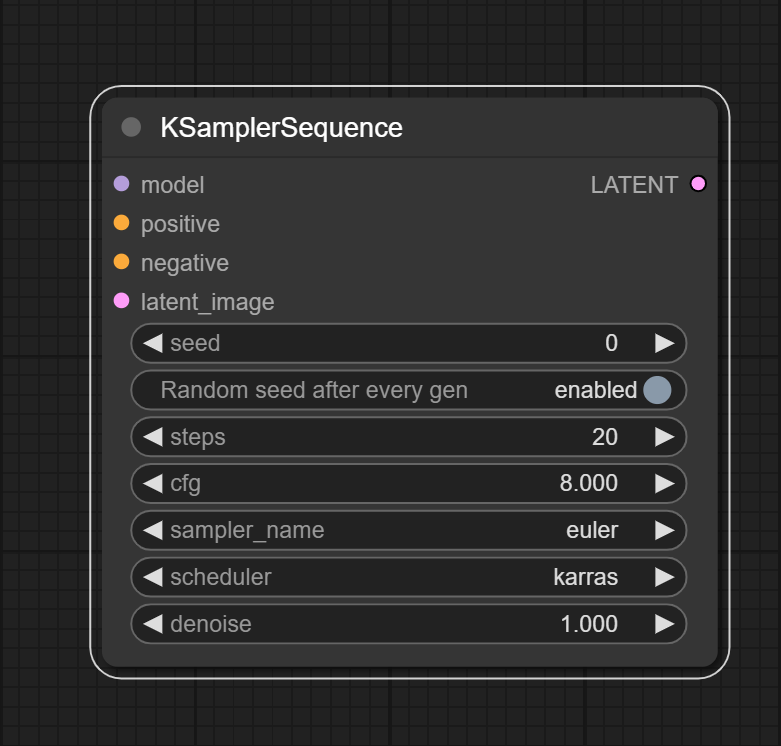Select next sampler_name with right arrow
Screen dimensions: 781x746
664,530
